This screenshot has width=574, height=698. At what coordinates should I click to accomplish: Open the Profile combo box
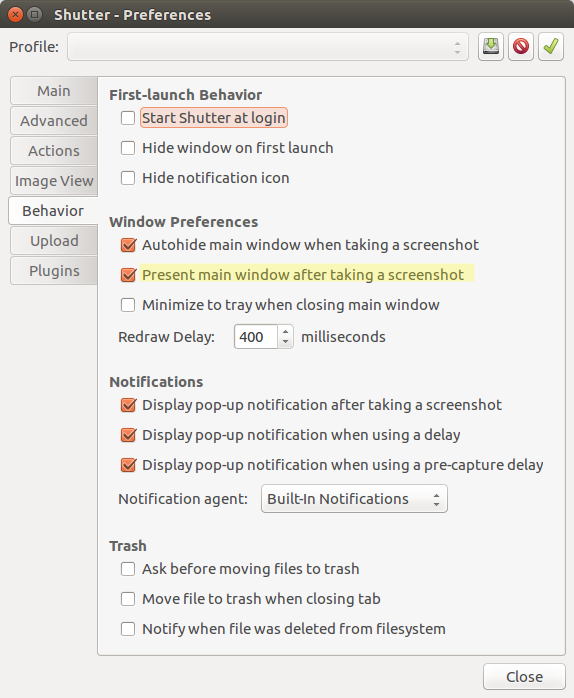pyautogui.click(x=268, y=46)
